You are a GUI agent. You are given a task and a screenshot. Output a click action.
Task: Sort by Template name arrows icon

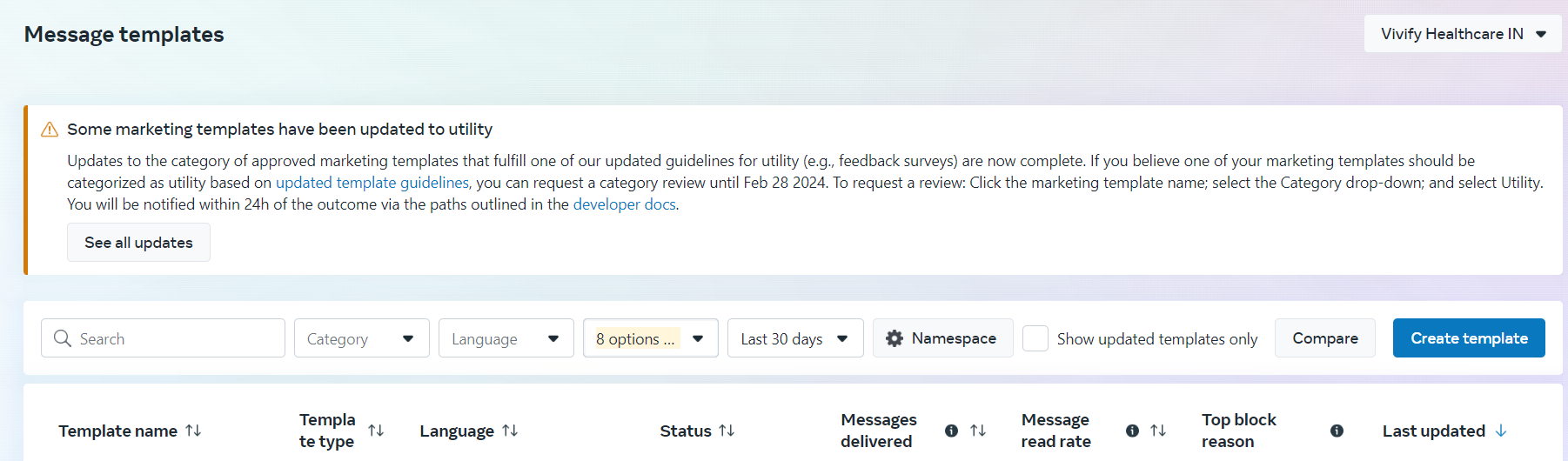(x=193, y=431)
